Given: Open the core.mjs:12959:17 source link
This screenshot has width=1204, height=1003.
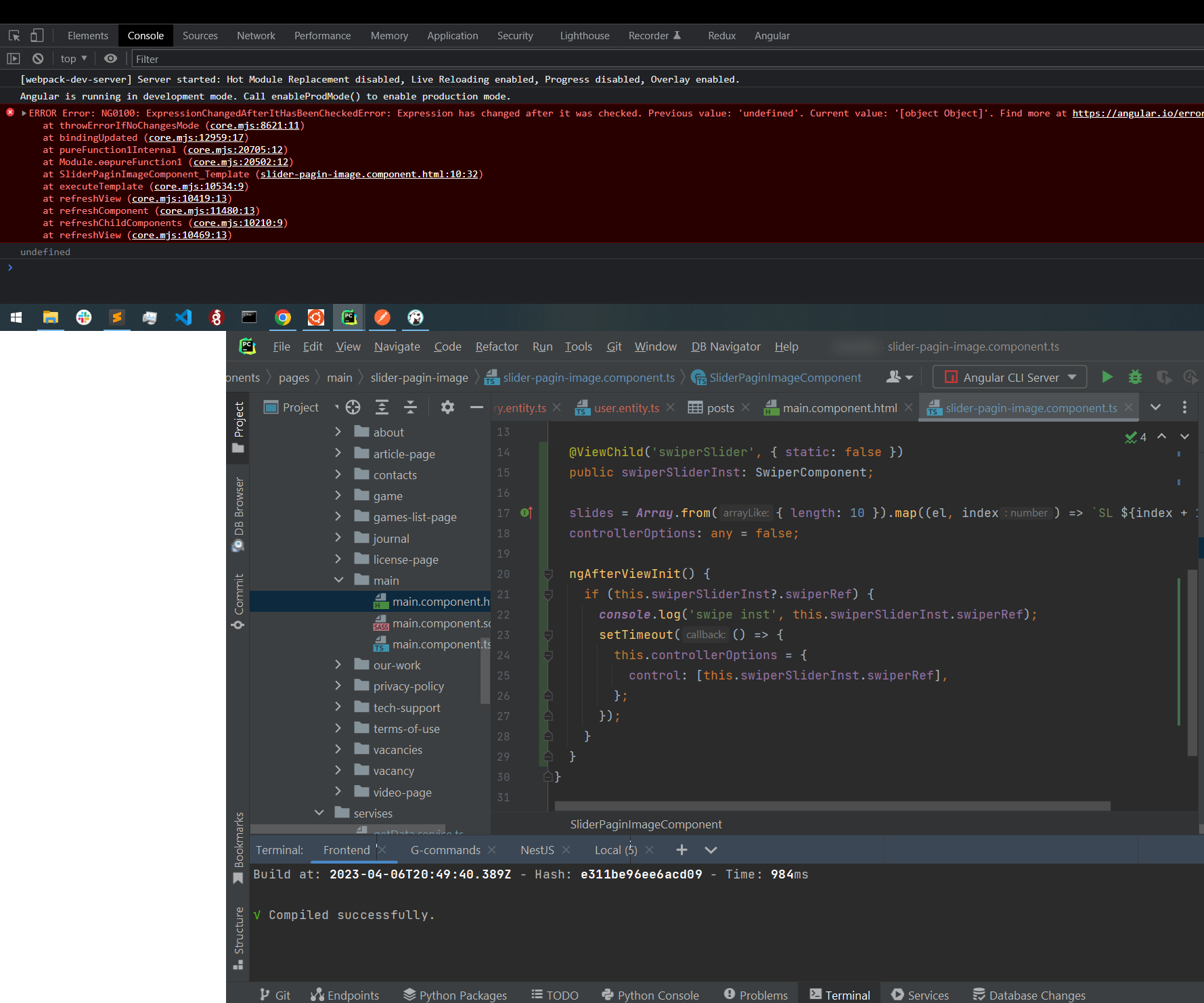Looking at the screenshot, I should pyautogui.click(x=196, y=137).
